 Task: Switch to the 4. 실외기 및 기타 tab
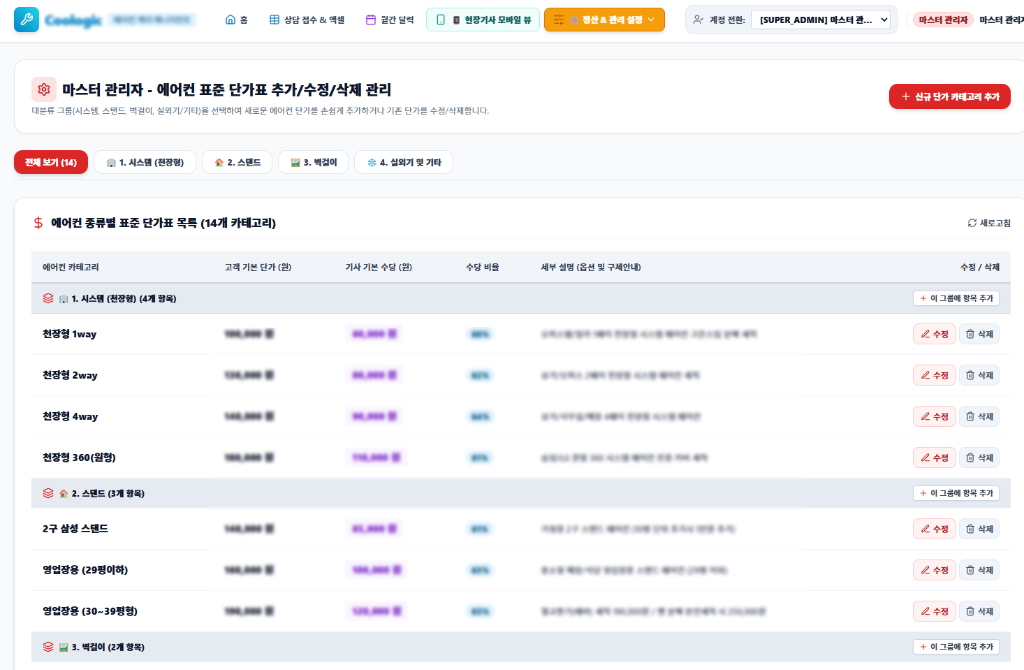click(x=404, y=163)
